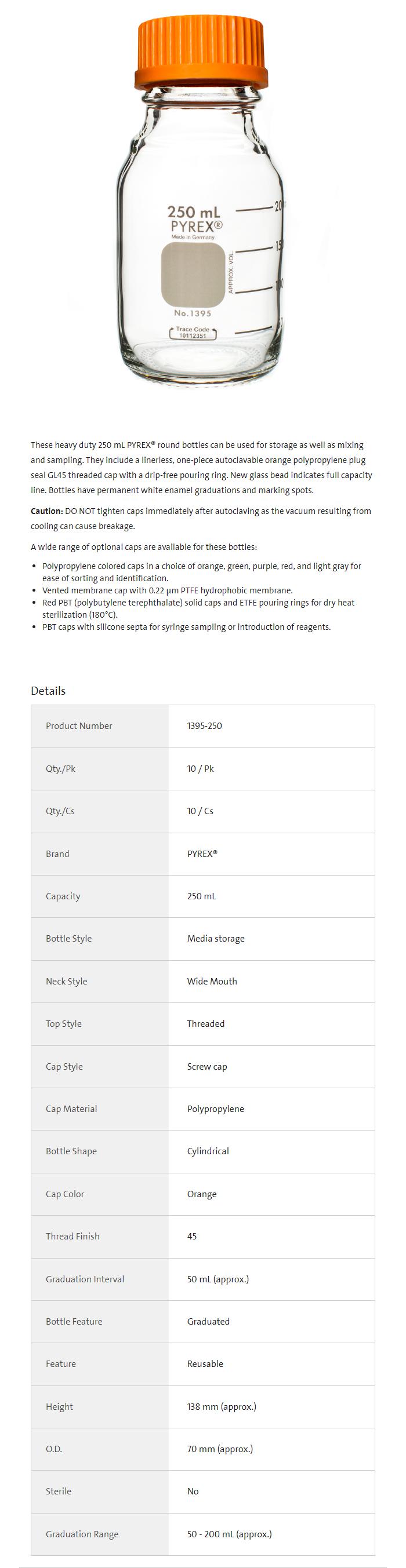The image size is (406, 1568).
Task: Click the Graduation Interval row label
Action: (x=85, y=1279)
